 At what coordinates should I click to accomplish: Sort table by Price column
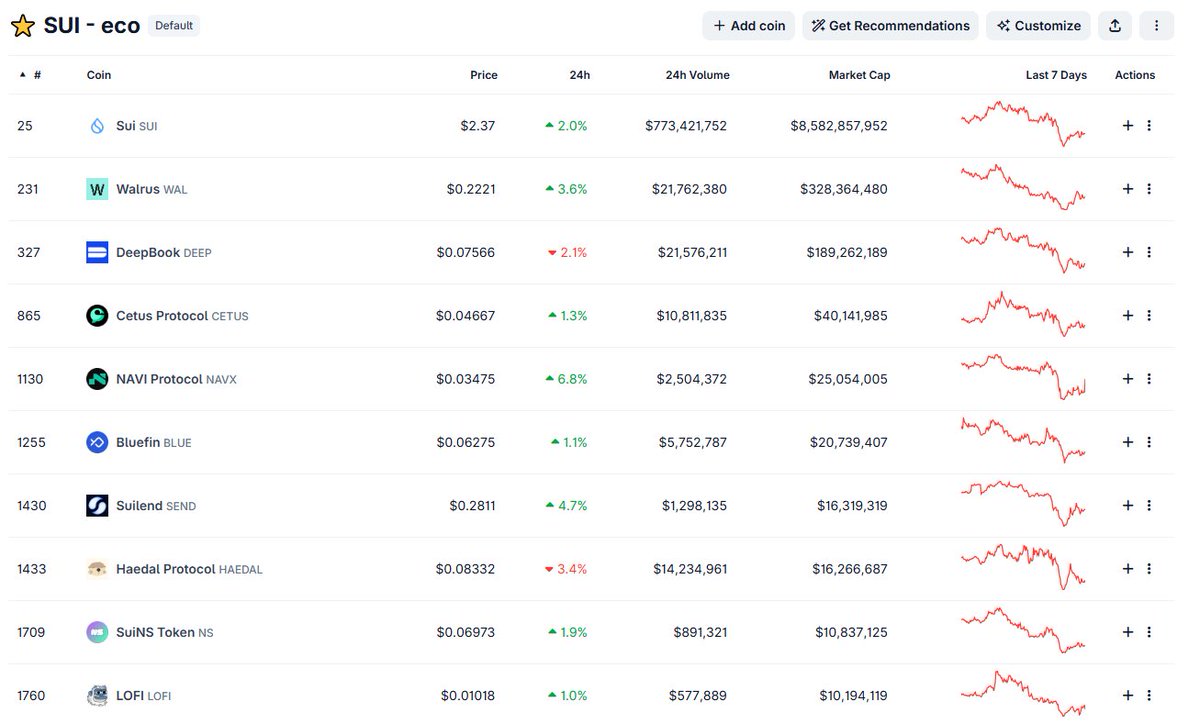tap(484, 75)
